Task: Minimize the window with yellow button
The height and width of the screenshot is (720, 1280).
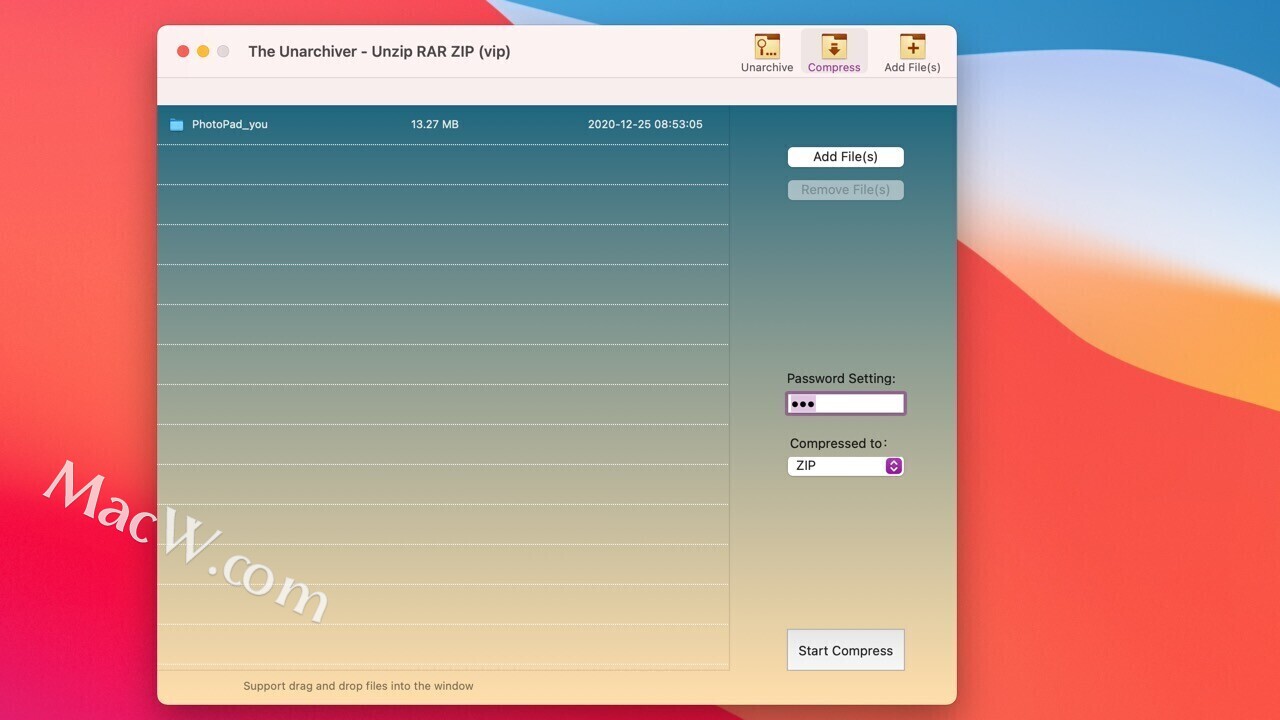Action: tap(203, 51)
